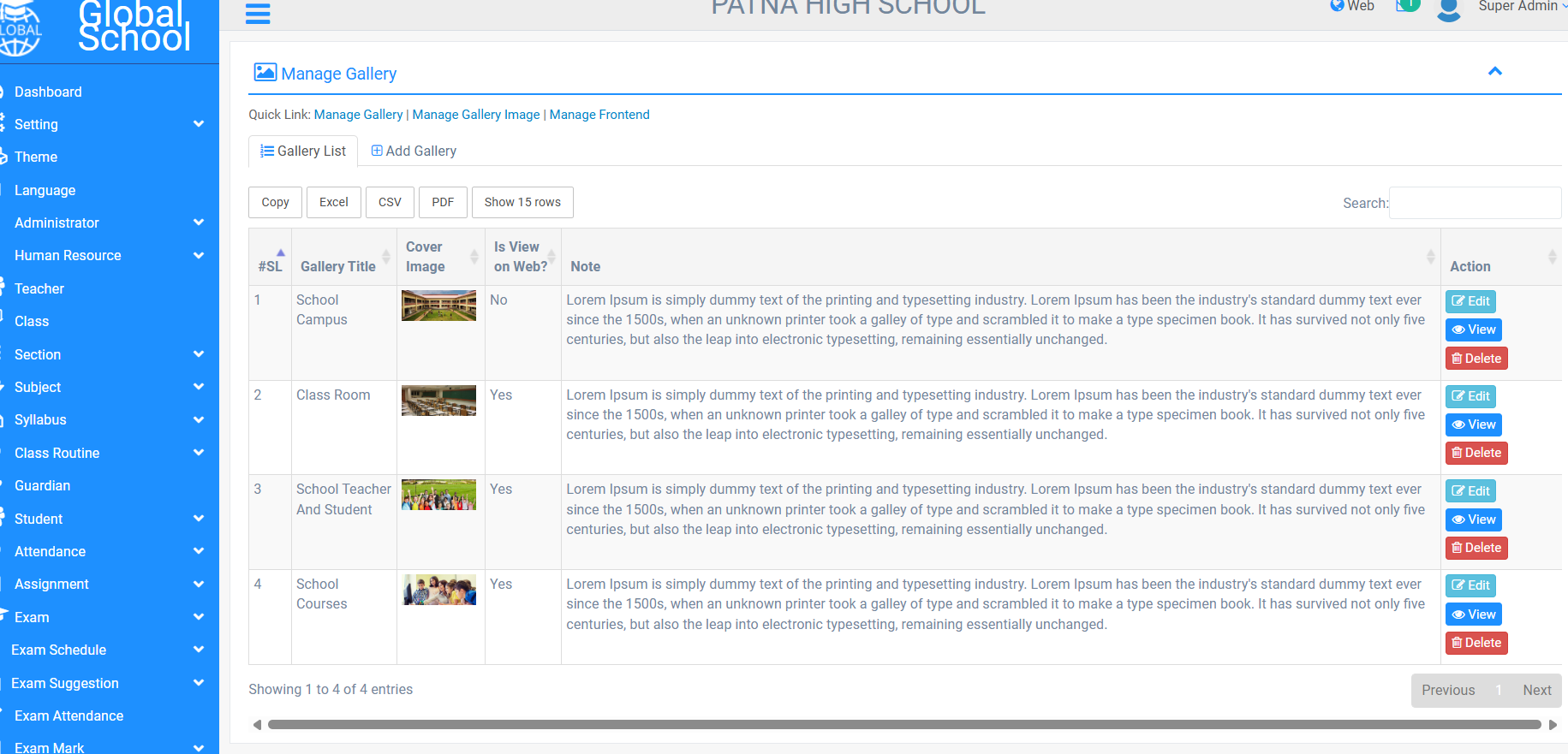
Task: Sort table by #SL column
Action: 270,258
